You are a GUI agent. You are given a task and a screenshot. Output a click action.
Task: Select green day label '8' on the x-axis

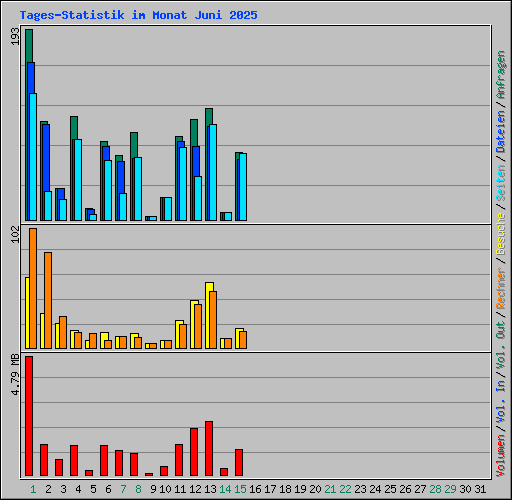click(x=138, y=489)
